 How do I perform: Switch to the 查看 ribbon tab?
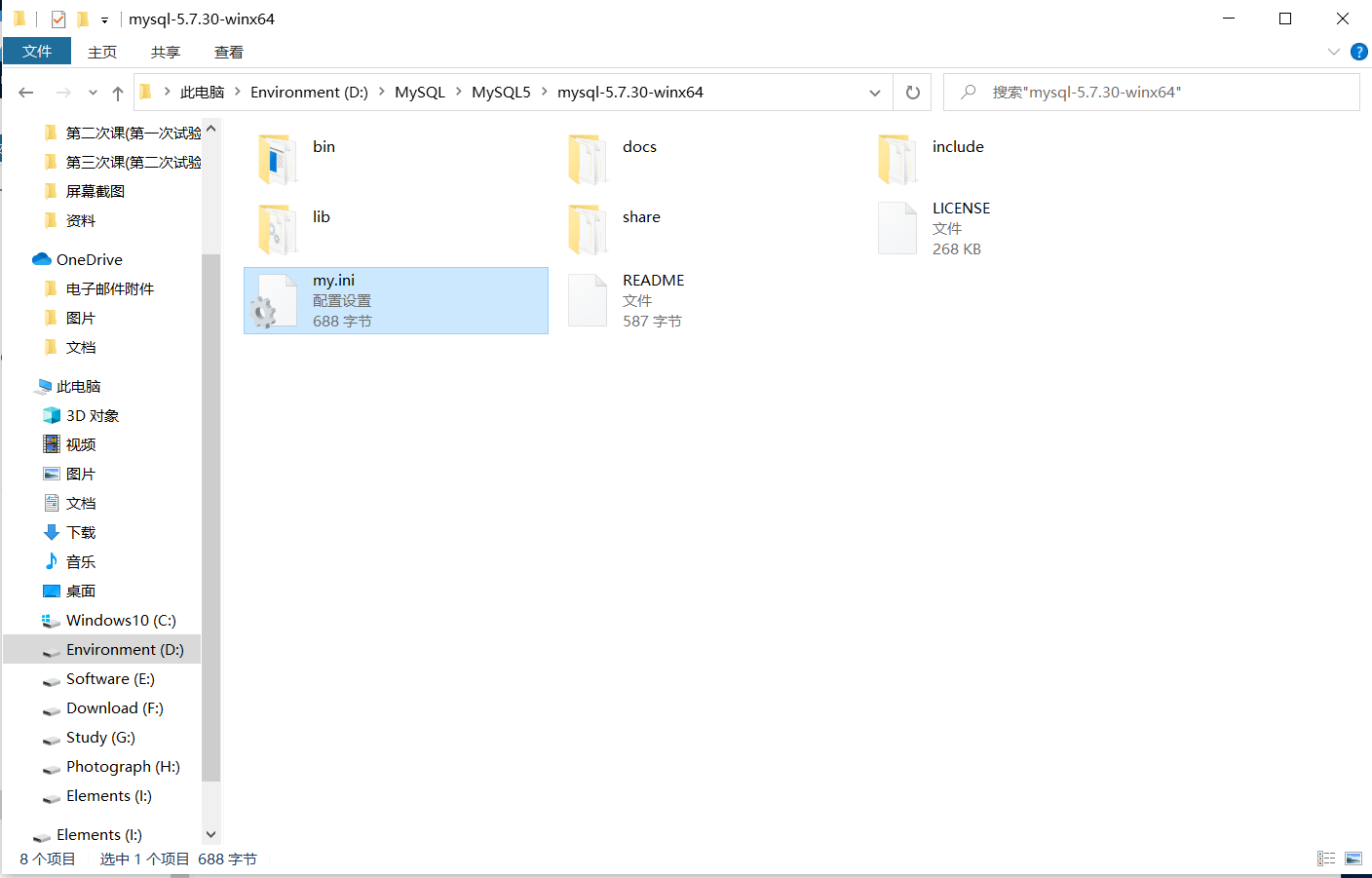click(x=228, y=52)
